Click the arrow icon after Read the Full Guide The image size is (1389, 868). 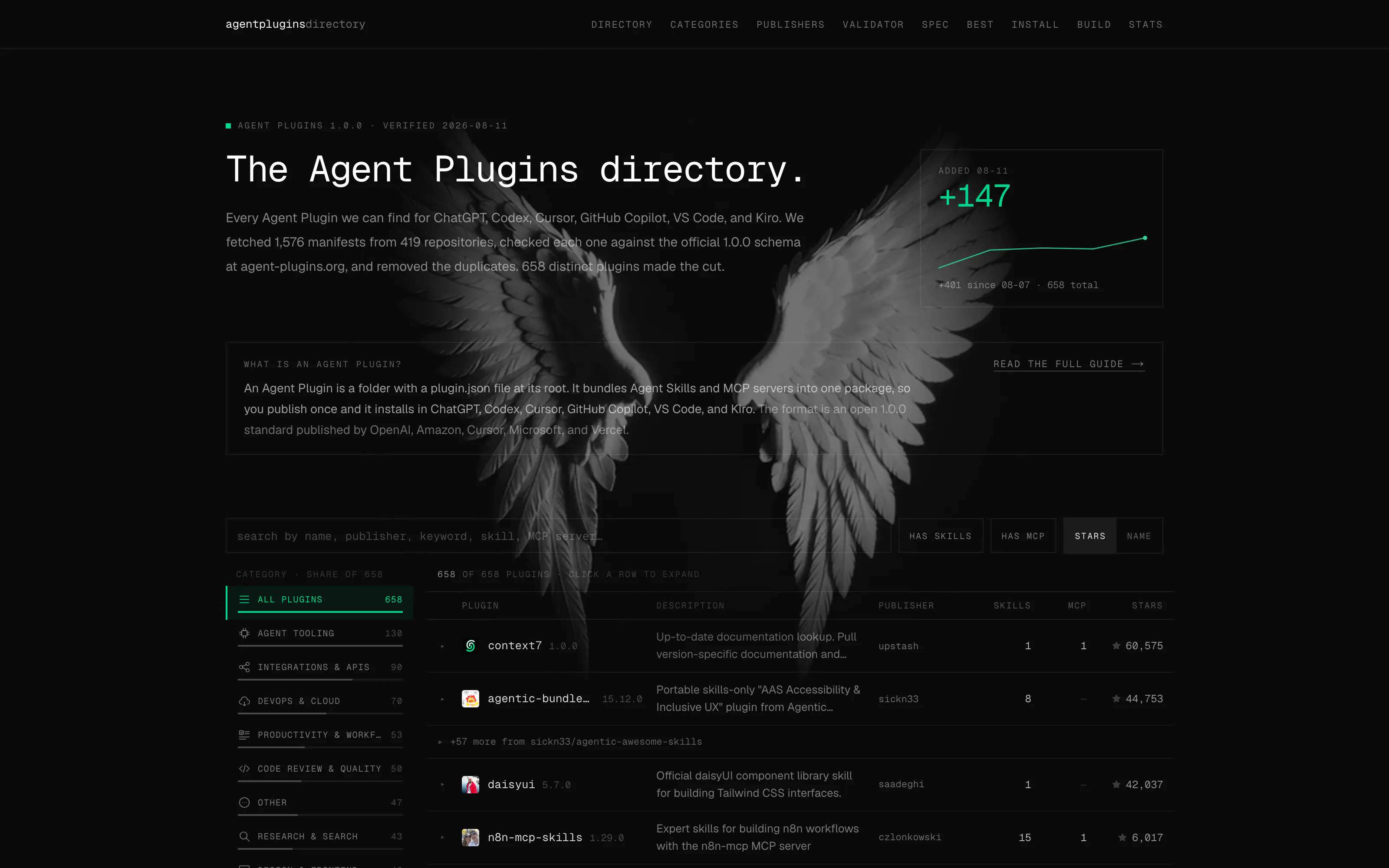[x=1138, y=364]
